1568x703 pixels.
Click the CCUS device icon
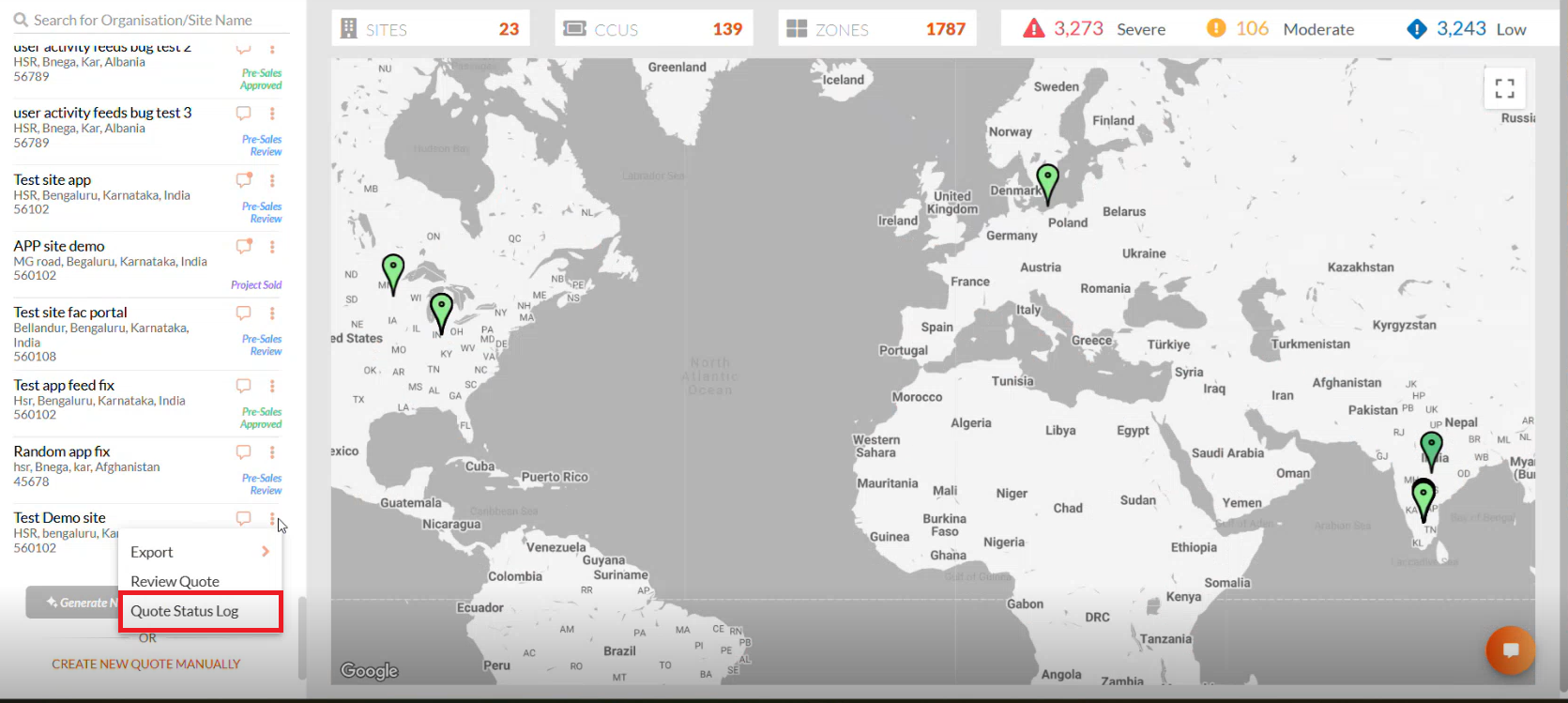(574, 29)
